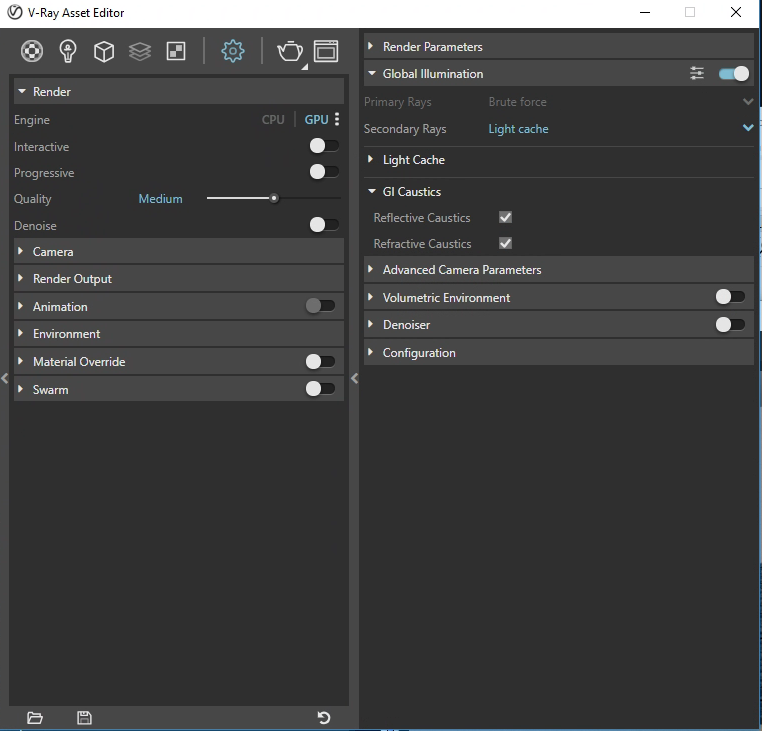Click the open folder icon at bottom
Screen dimensions: 762x731
tap(35, 718)
